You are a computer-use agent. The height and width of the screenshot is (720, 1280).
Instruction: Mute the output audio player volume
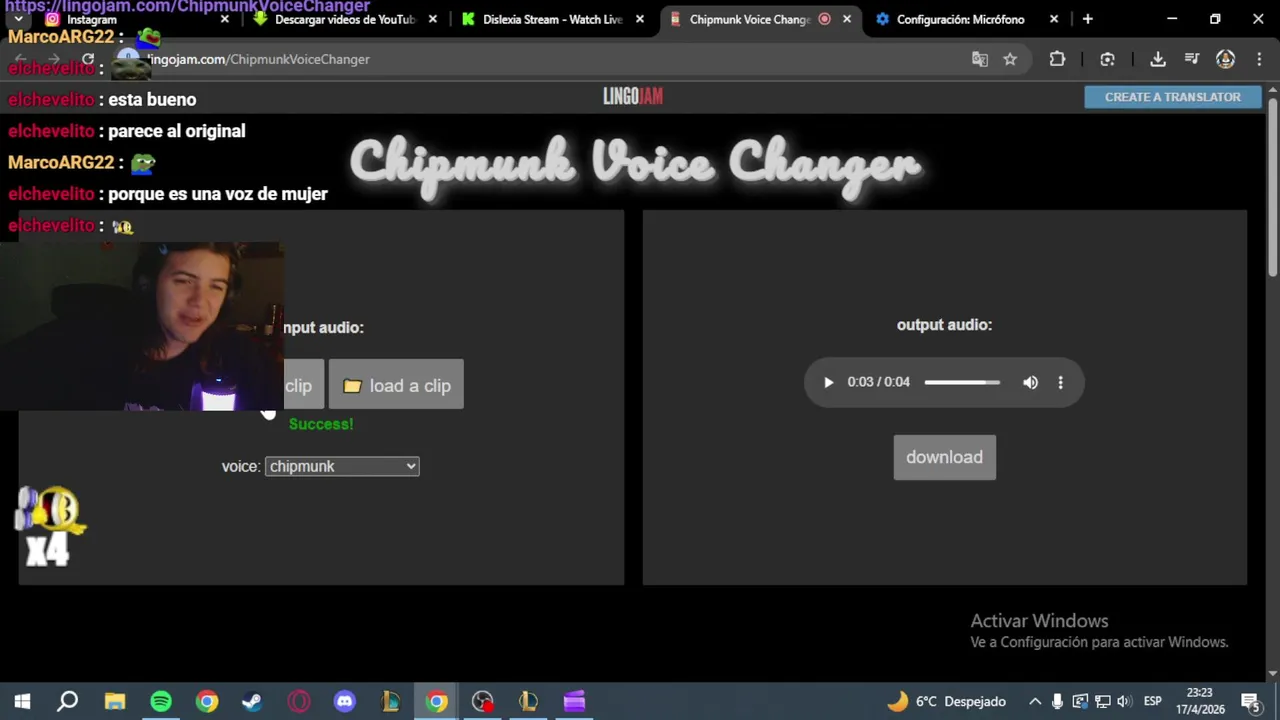pyautogui.click(x=1030, y=382)
